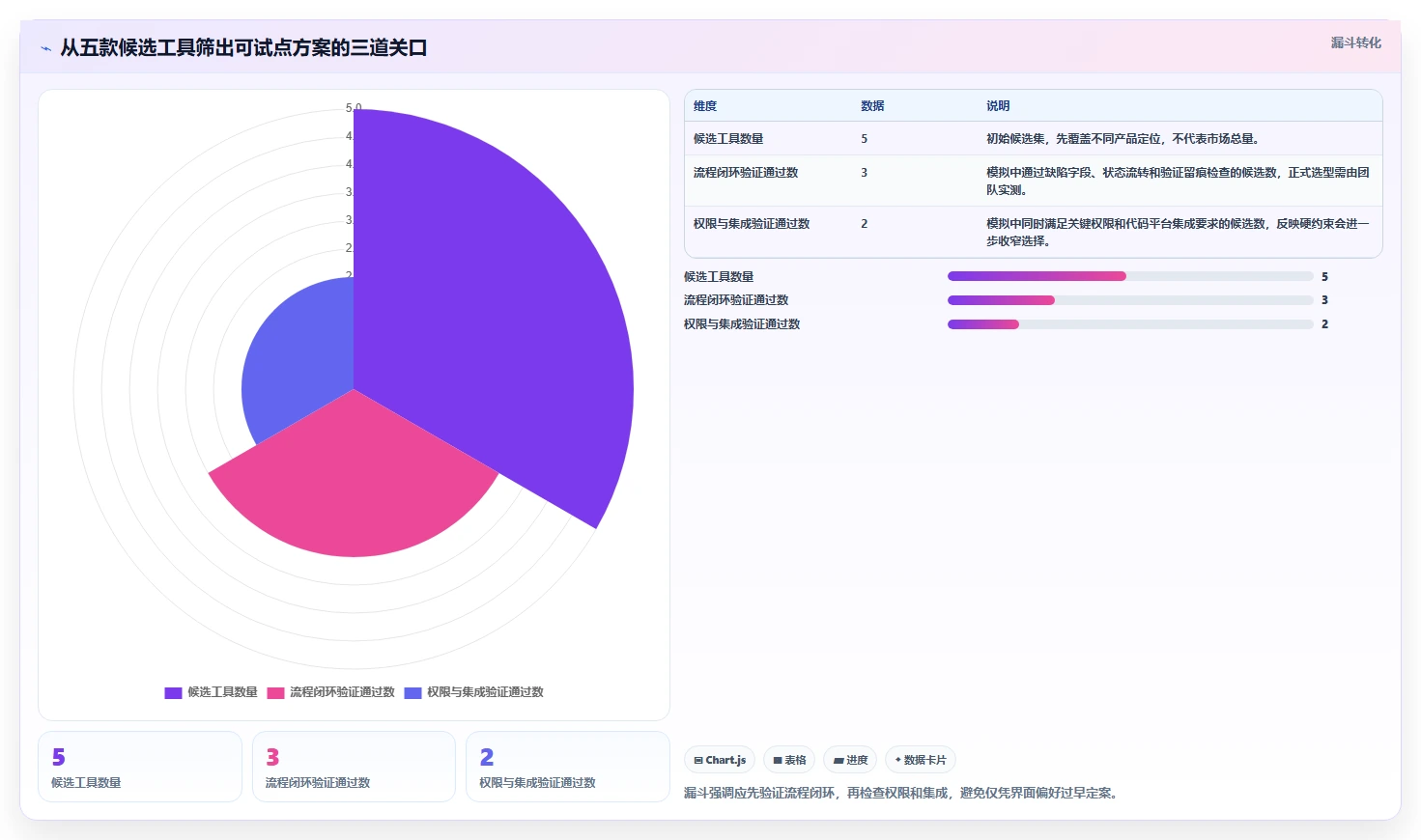The height and width of the screenshot is (840, 1421).
Task: Click the 进度 tag icon
Action: tap(838, 761)
